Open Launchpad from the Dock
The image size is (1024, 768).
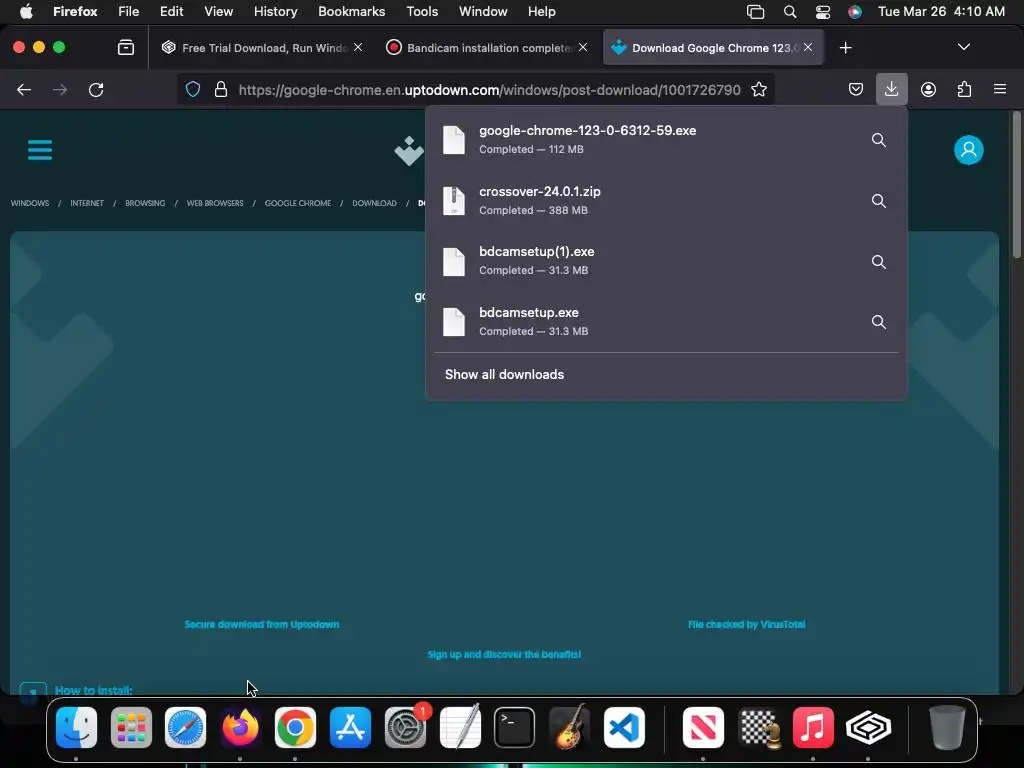click(x=131, y=728)
